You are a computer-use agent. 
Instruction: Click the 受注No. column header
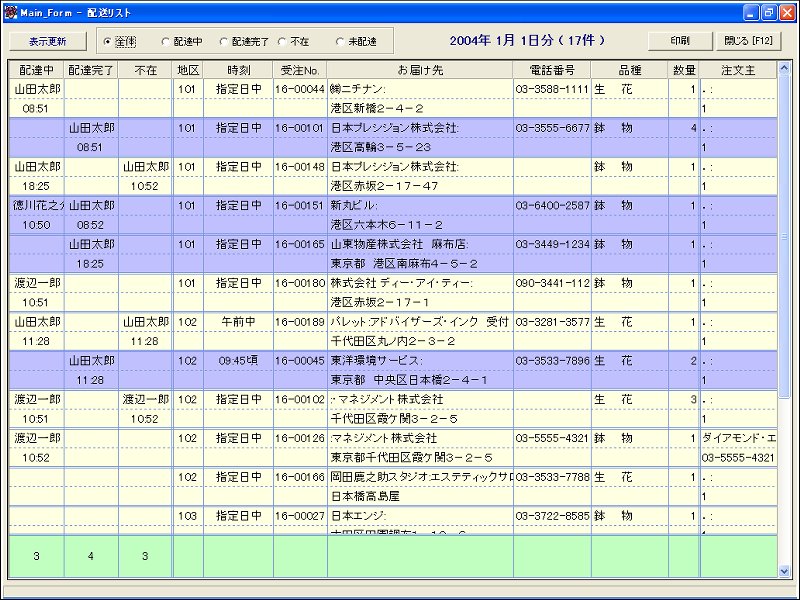coord(300,70)
